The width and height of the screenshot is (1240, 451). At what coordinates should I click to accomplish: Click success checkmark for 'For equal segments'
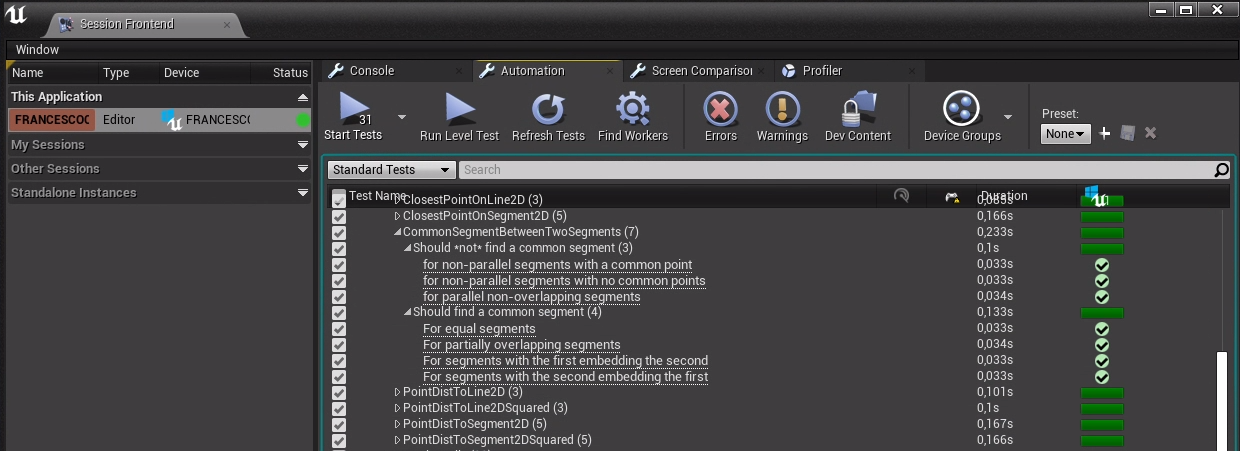pos(1102,329)
